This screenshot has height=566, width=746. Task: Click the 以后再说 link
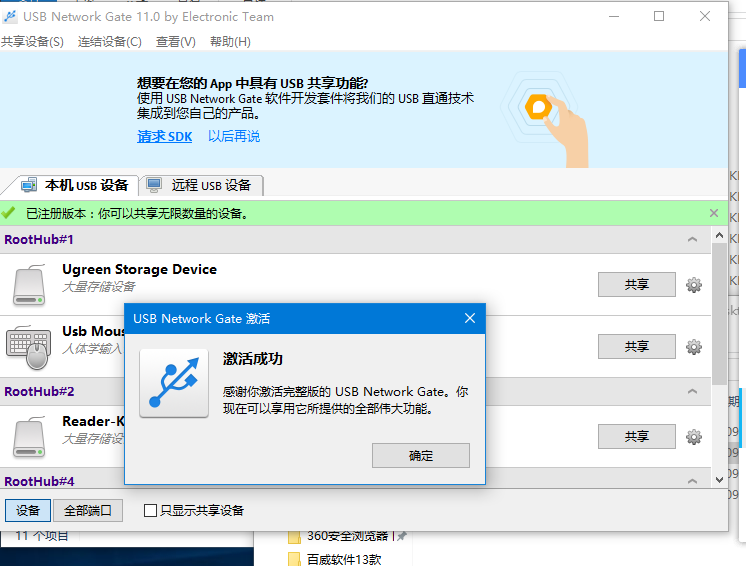(x=234, y=137)
